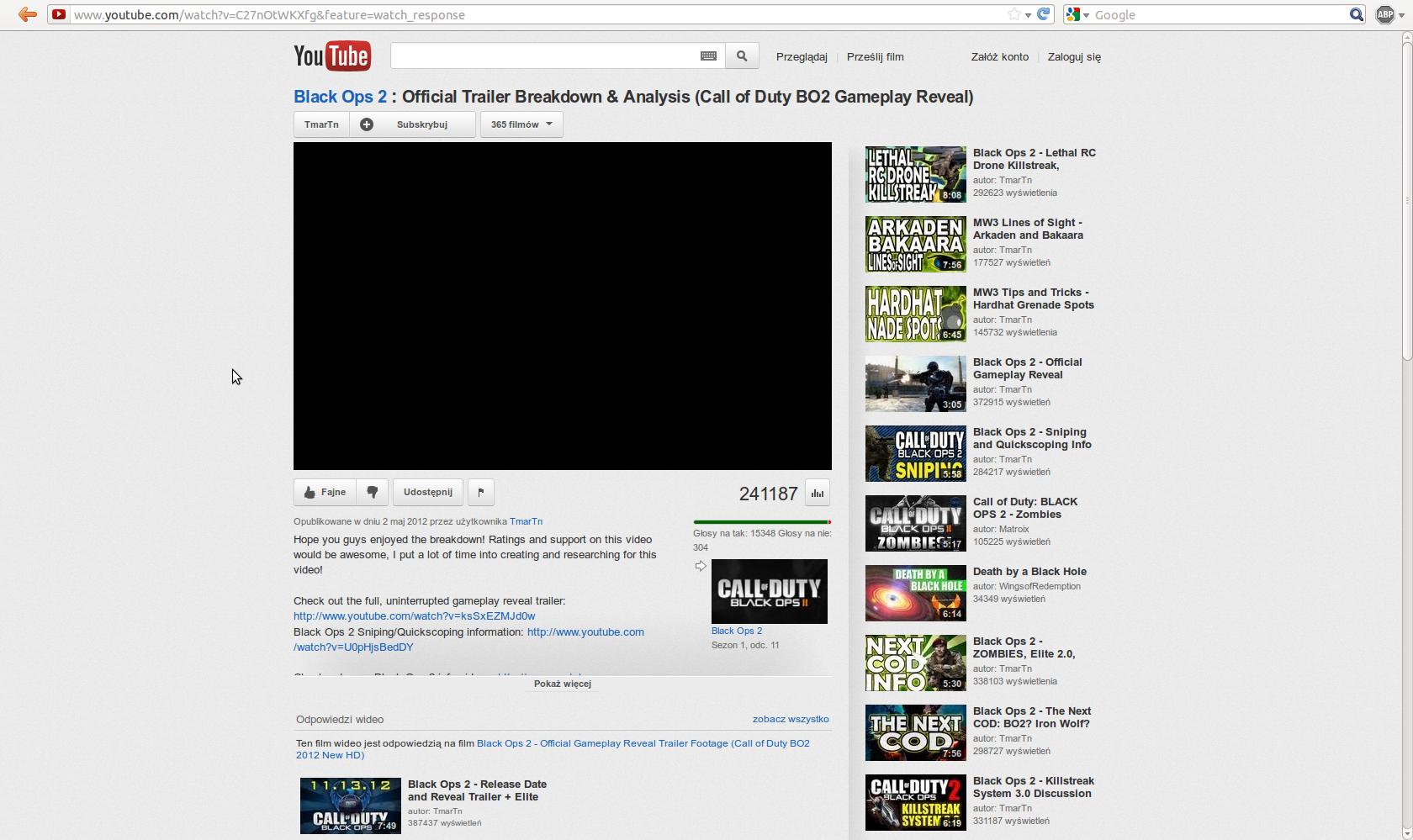Screen dimensions: 1413x840
Task: Open the Arkaden Bakaara Lines of Sight thumbnail
Action: [916, 244]
